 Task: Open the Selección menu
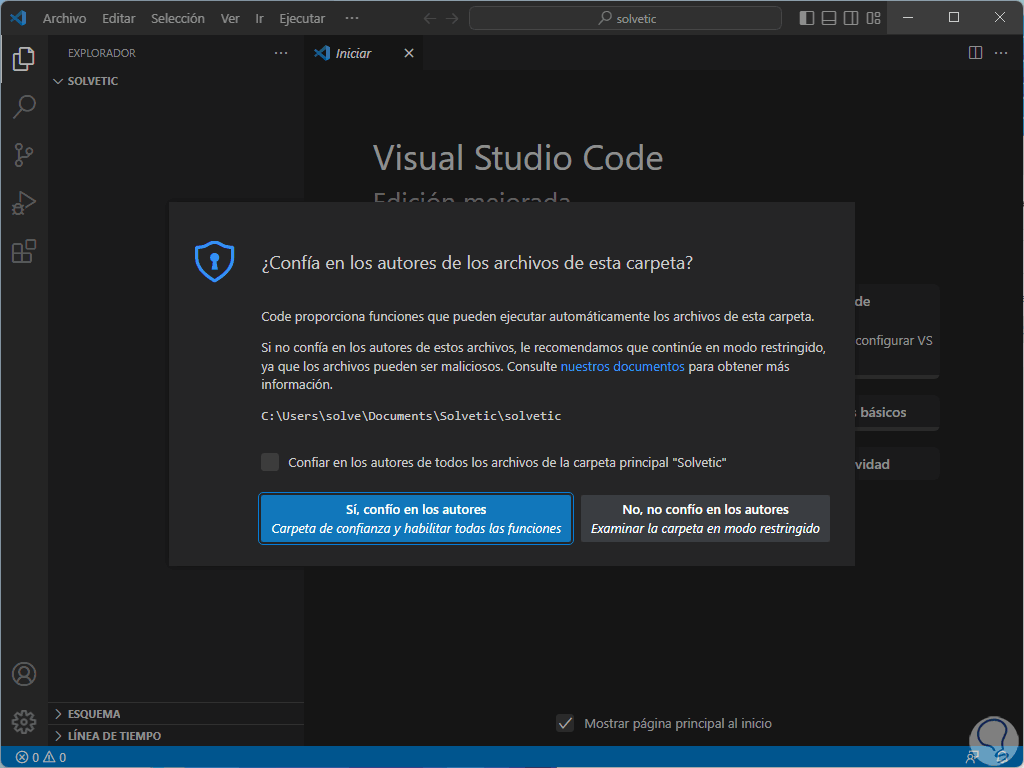[178, 18]
